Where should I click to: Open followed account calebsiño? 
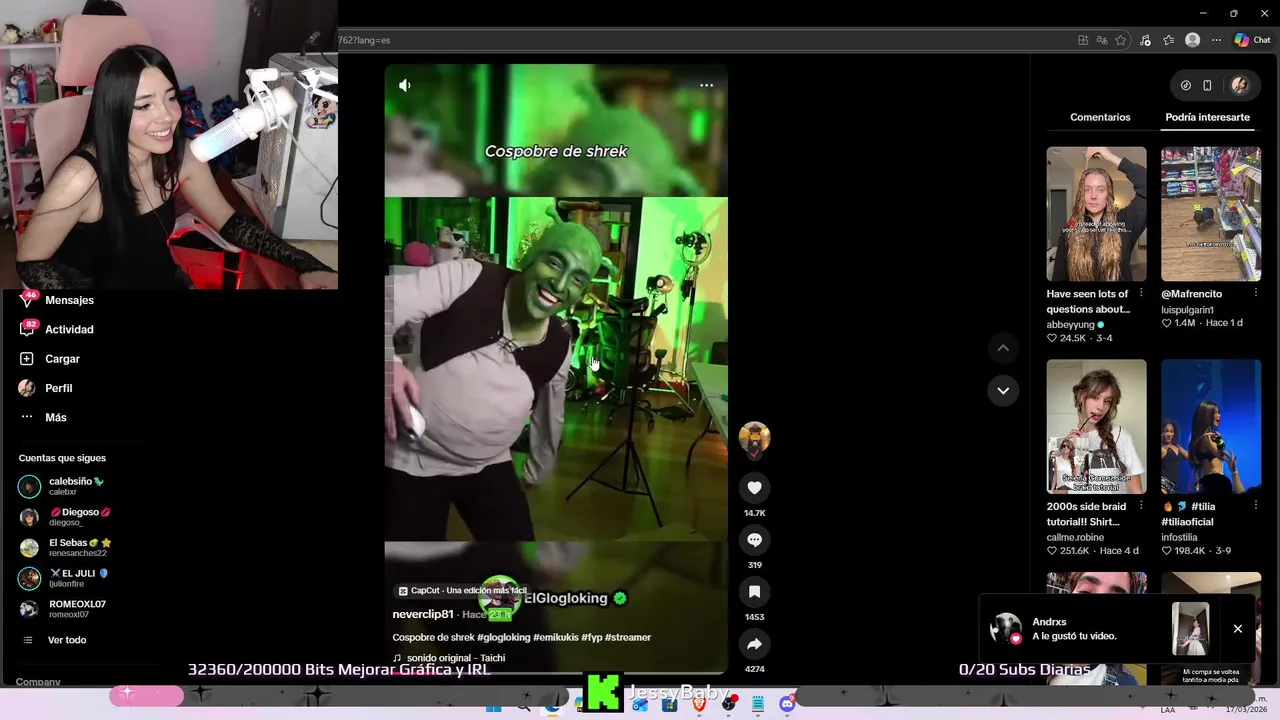pyautogui.click(x=62, y=486)
